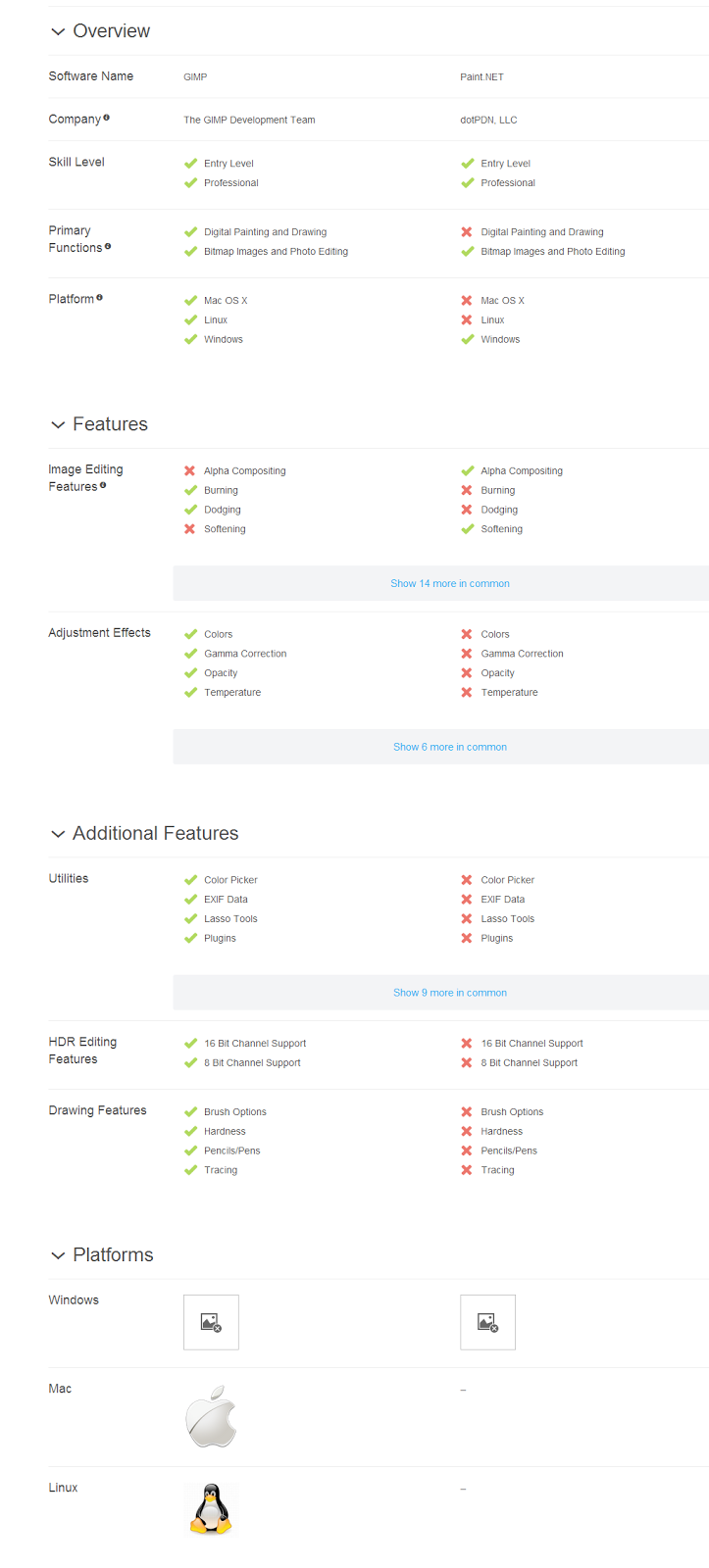Click the red X beside GIMP Alpha Compositing
709x1568 pixels.
point(190,471)
